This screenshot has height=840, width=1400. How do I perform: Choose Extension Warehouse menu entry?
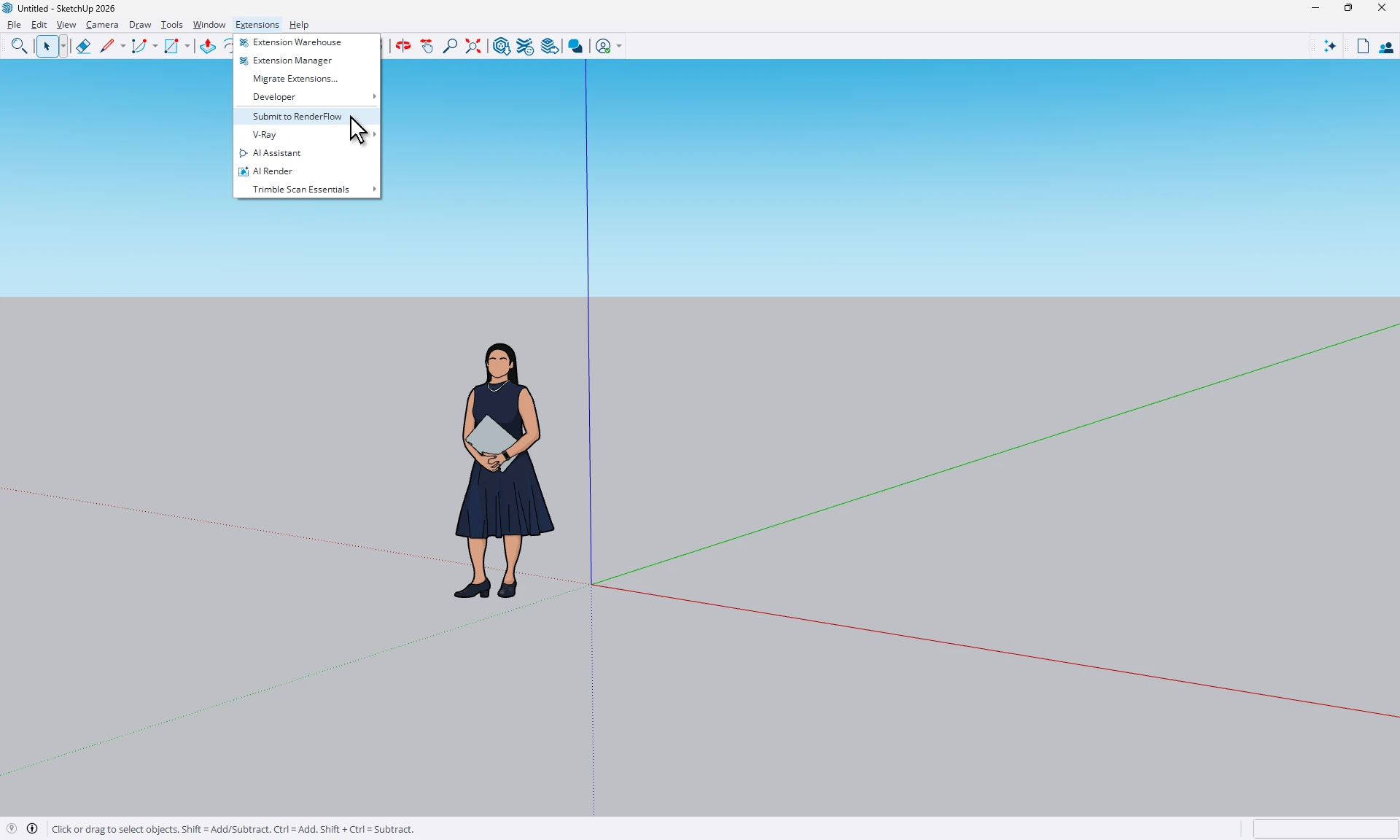307,42
